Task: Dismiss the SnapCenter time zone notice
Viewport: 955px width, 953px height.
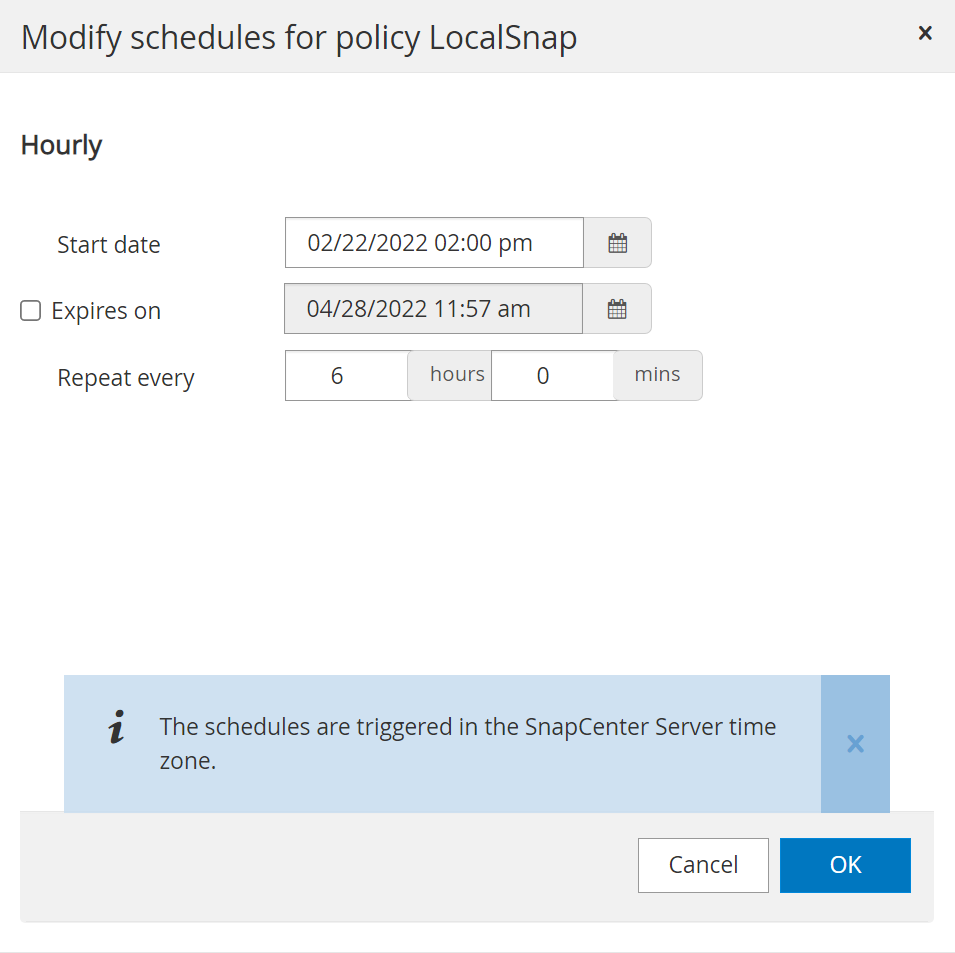Action: tap(855, 744)
